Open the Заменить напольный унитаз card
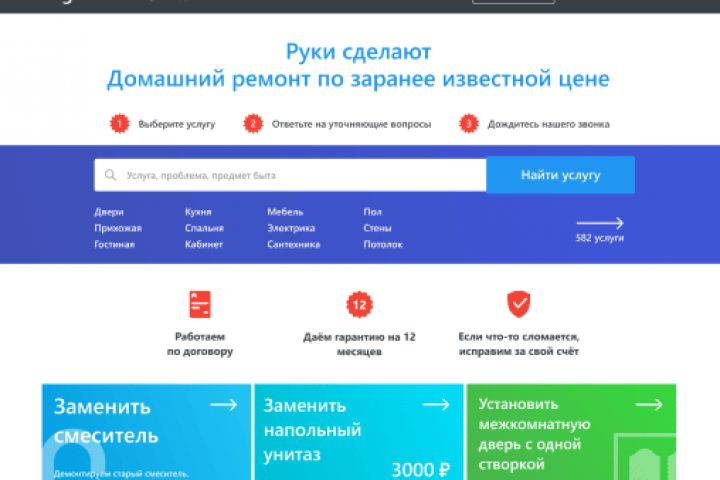720x480 pixels. point(359,432)
